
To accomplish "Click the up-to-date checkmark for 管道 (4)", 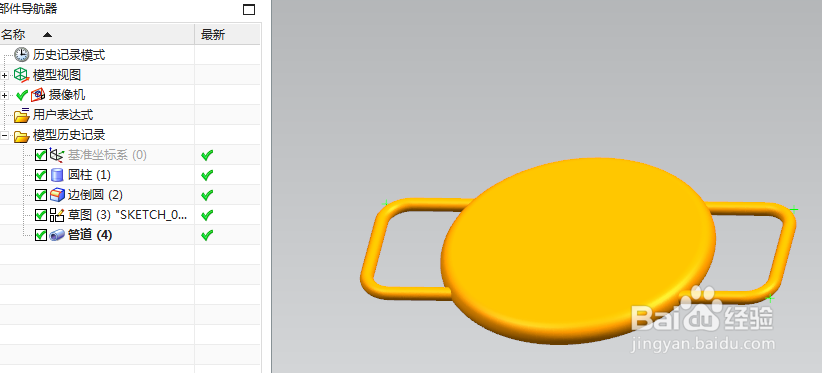I will coord(207,235).
